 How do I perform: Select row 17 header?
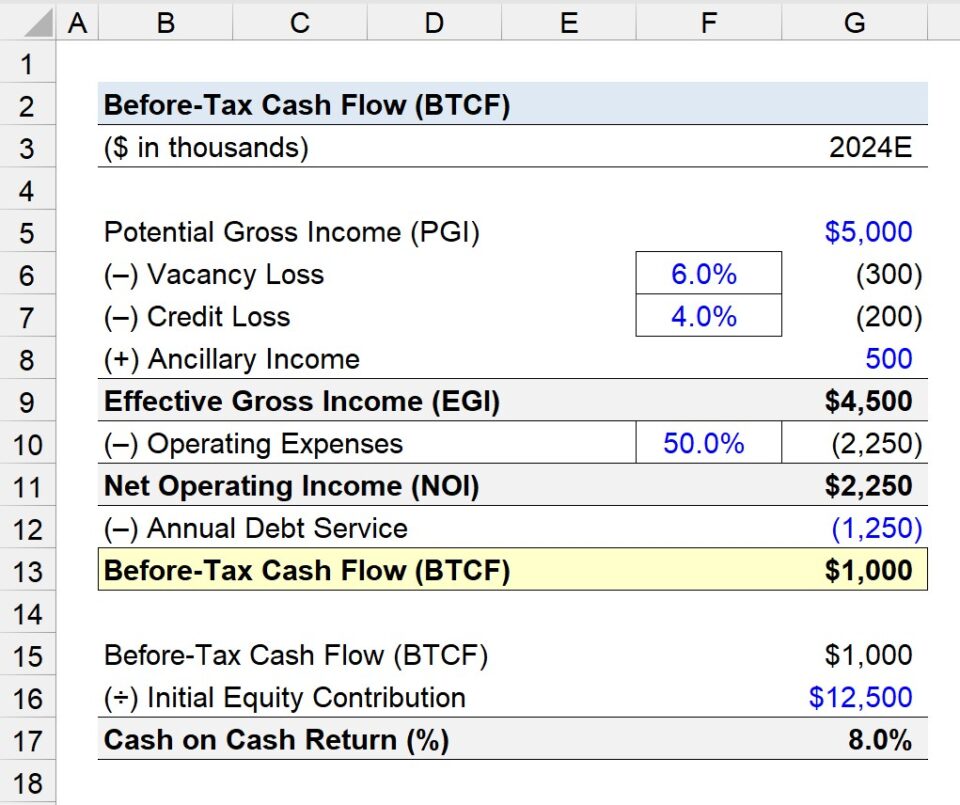coord(27,739)
